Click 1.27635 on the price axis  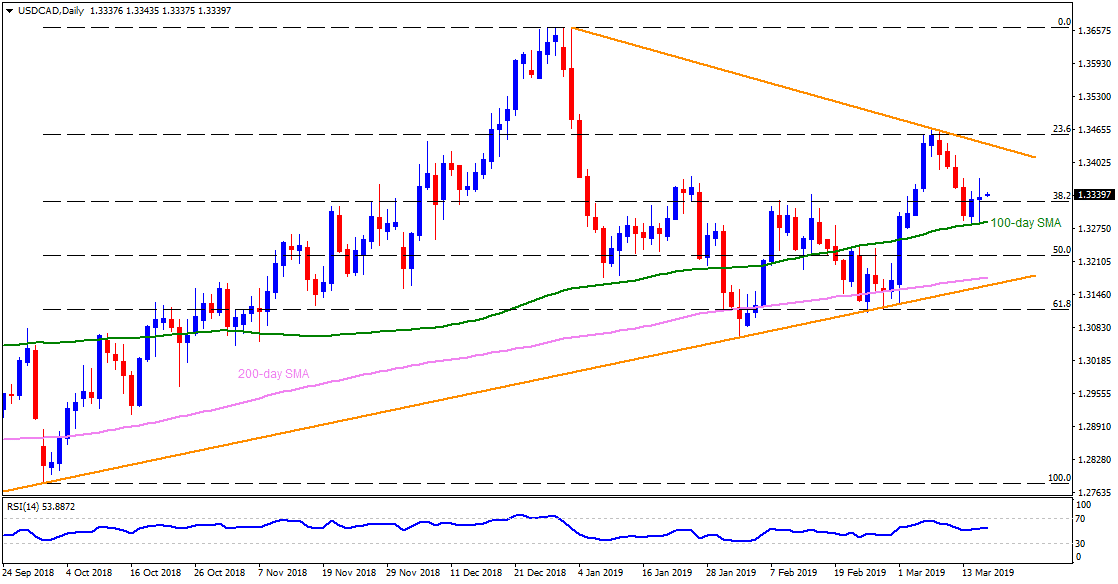pyautogui.click(x=1096, y=493)
